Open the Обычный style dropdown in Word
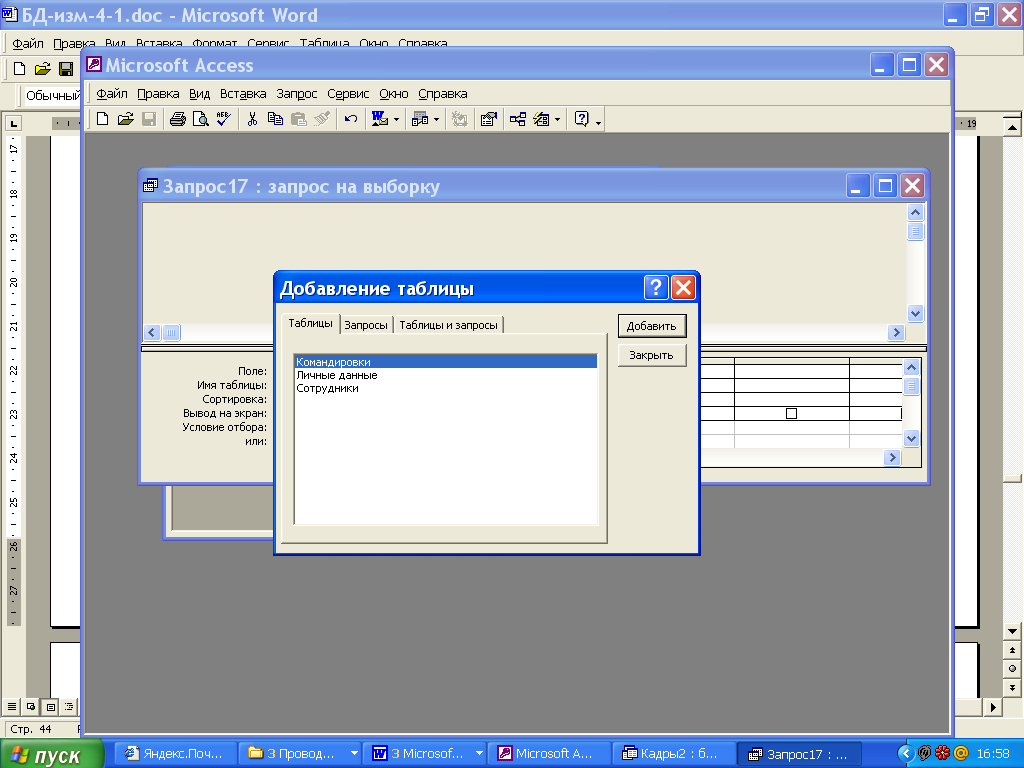The width and height of the screenshot is (1024, 768). point(52,96)
